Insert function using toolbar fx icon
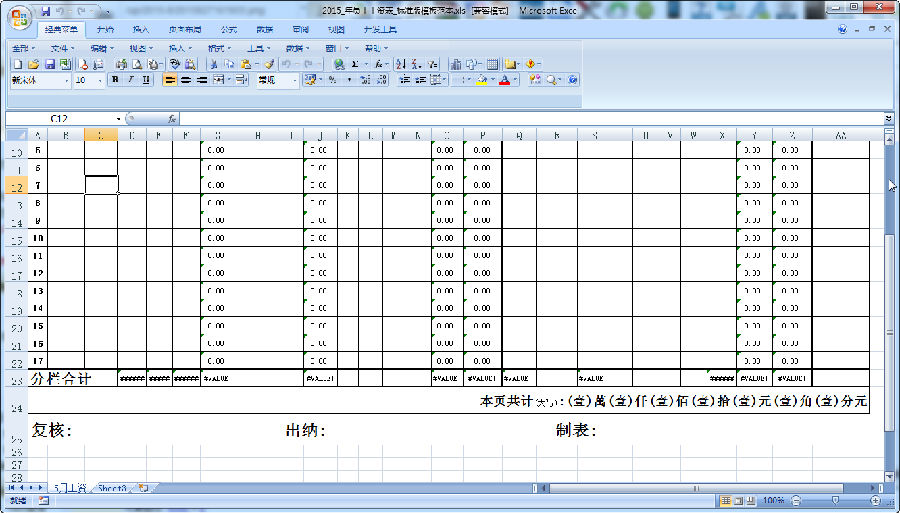Screen dimensions: 900x513 (x=378, y=64)
